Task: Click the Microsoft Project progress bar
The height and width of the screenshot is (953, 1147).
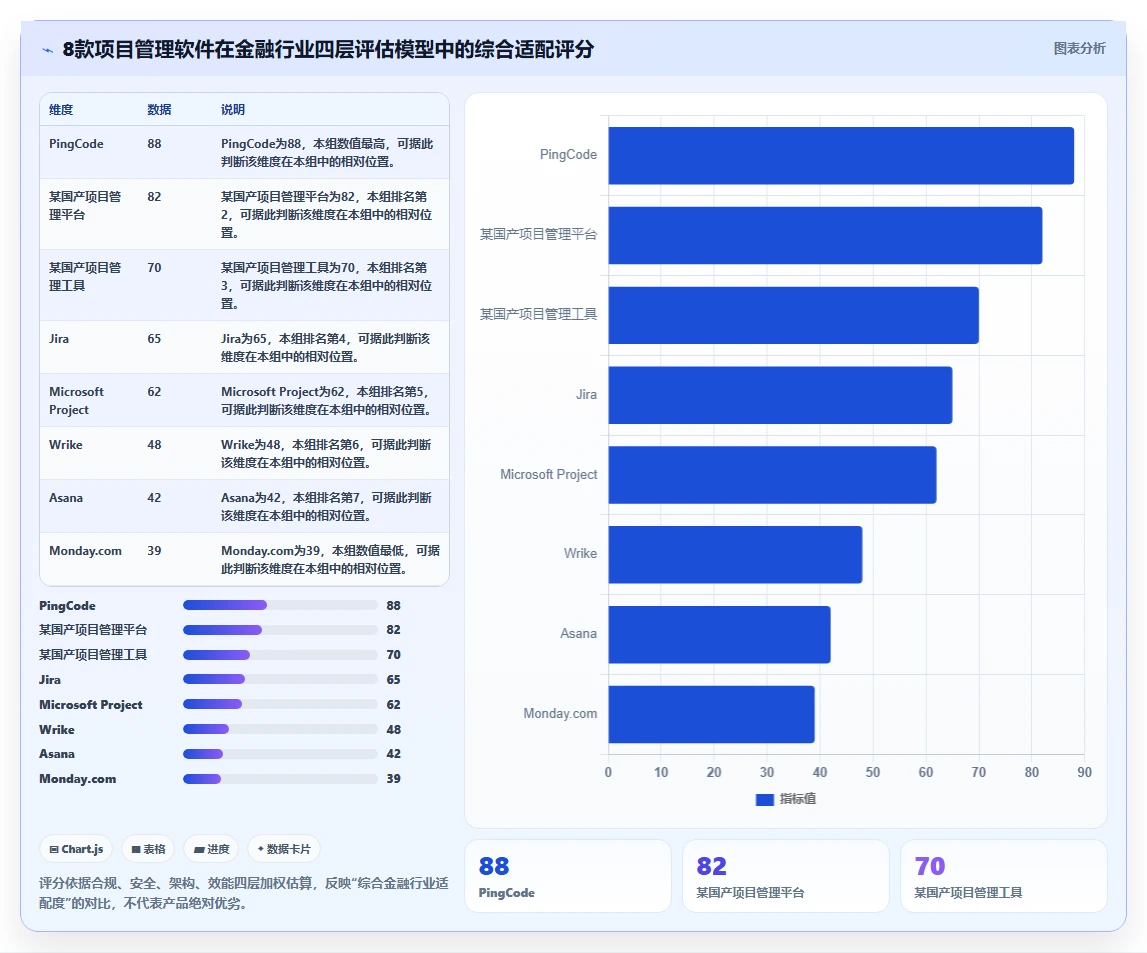Action: [280, 704]
